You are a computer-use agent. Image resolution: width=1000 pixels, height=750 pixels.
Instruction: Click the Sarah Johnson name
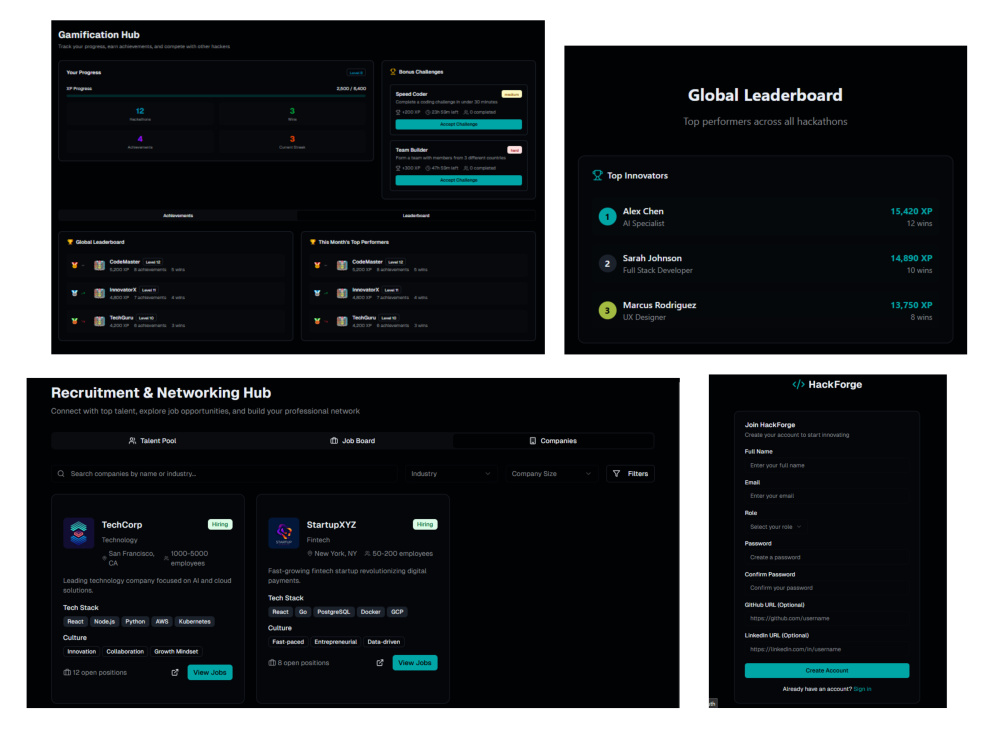click(652, 258)
